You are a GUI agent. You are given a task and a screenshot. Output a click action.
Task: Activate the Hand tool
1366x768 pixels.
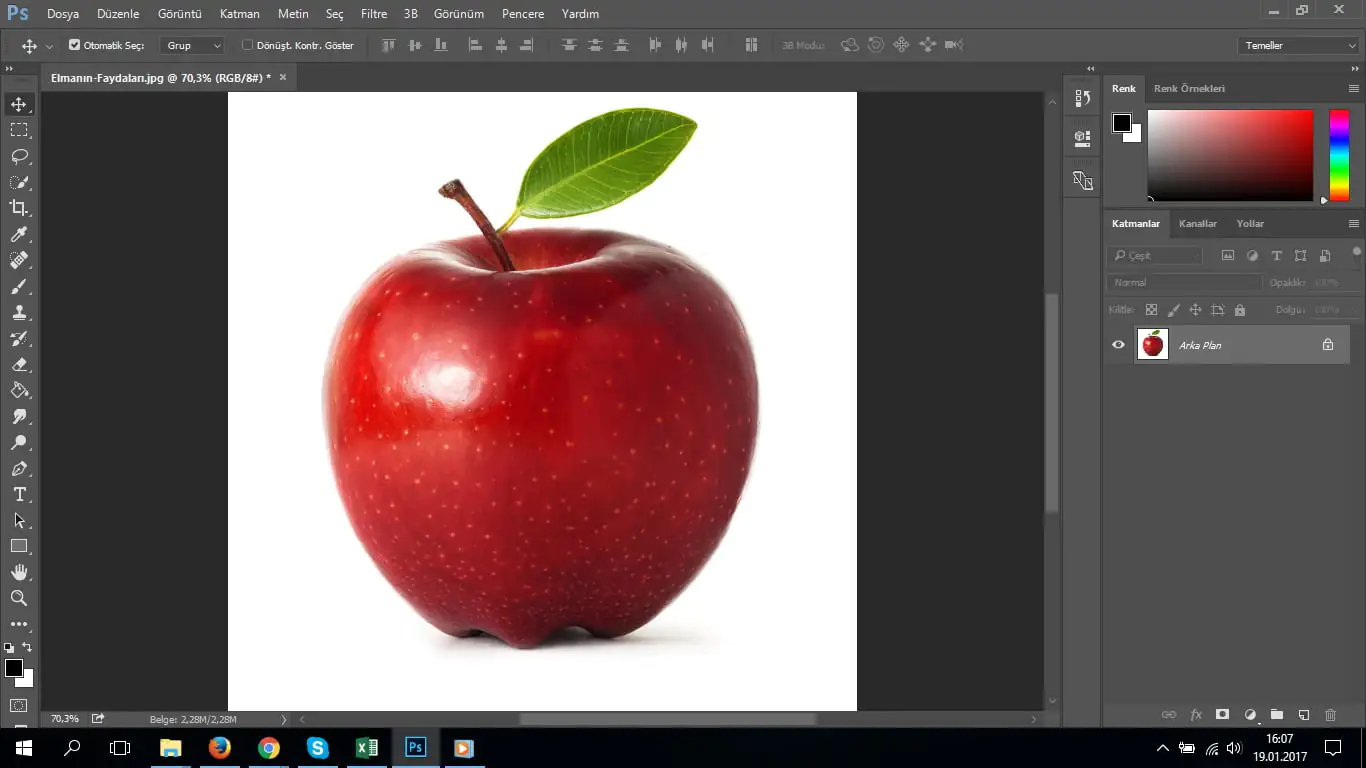click(x=19, y=572)
